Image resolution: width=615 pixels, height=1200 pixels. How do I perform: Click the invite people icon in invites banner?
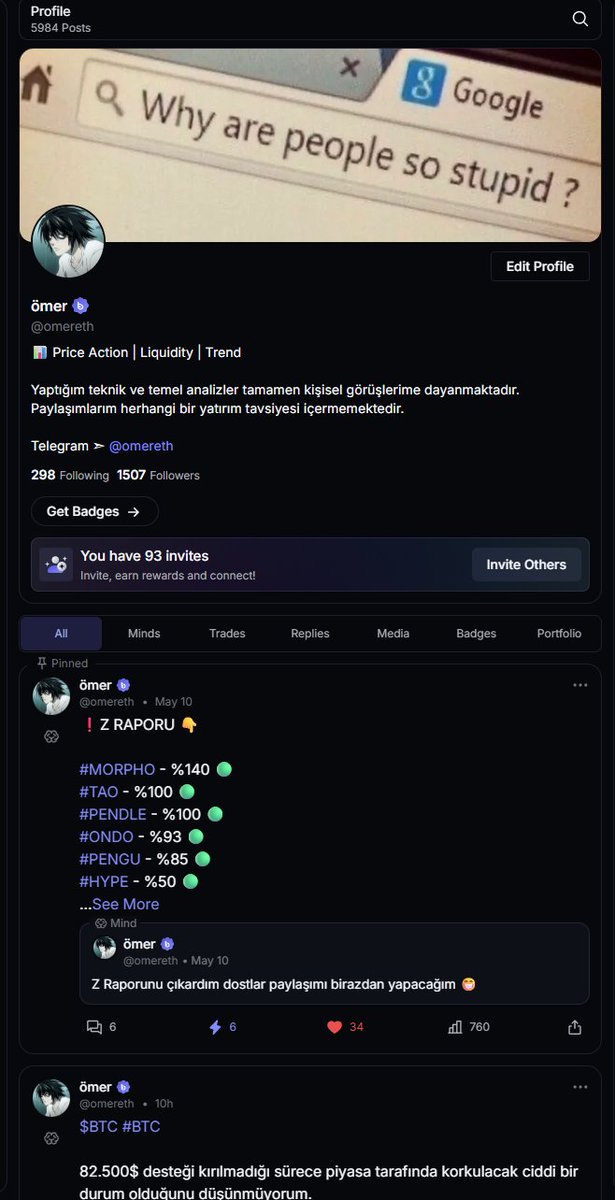pyautogui.click(x=55, y=564)
